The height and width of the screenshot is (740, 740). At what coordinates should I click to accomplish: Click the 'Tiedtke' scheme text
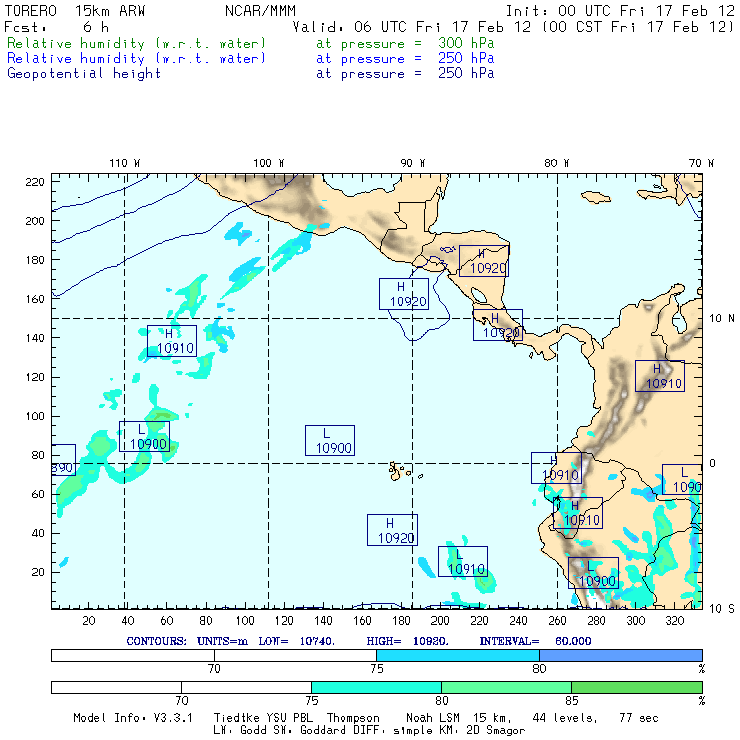(x=236, y=718)
